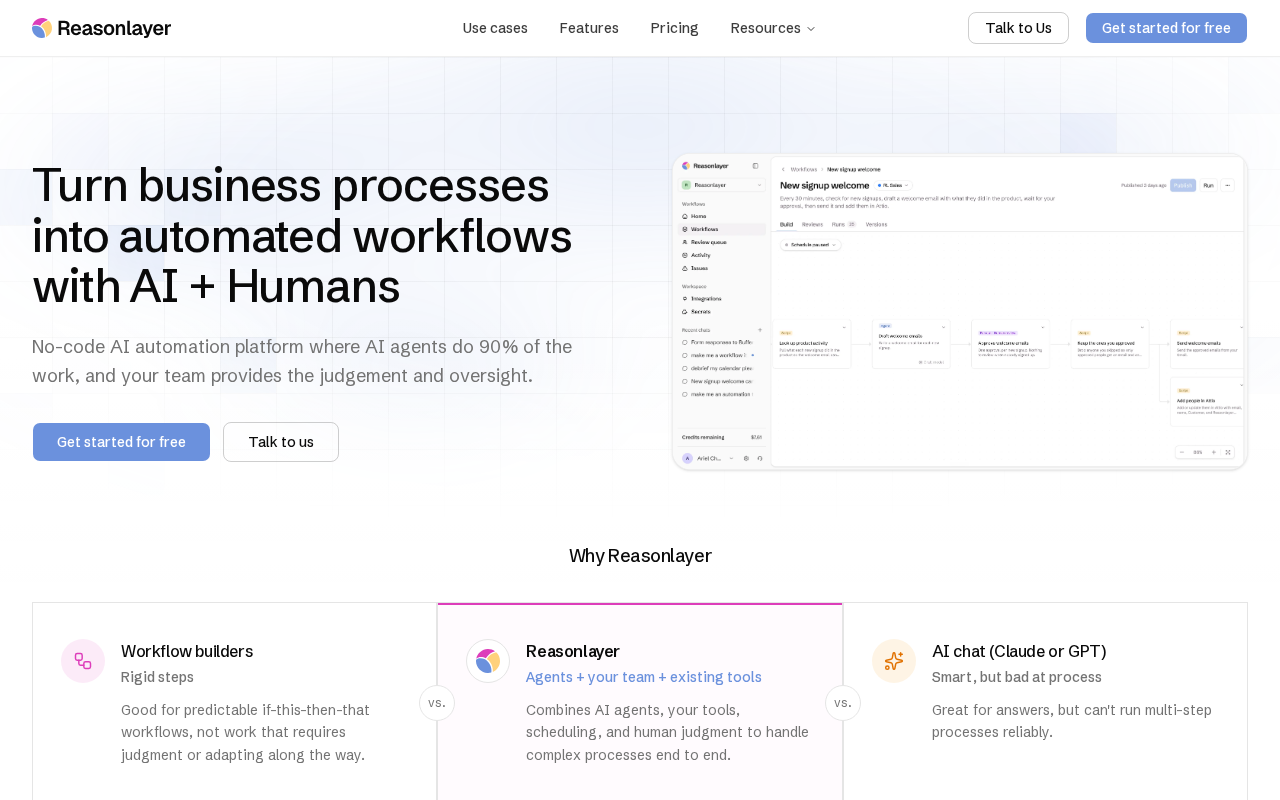Click the AI chat sparkle icon

pyautogui.click(x=894, y=661)
